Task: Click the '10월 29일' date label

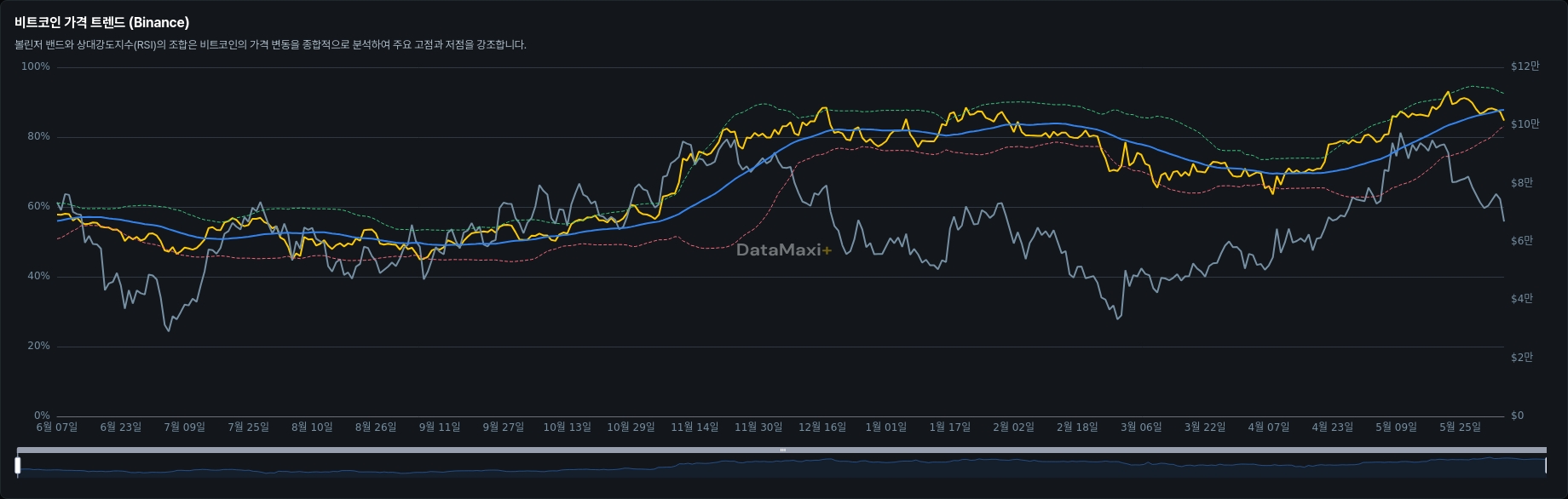Action: tap(631, 427)
